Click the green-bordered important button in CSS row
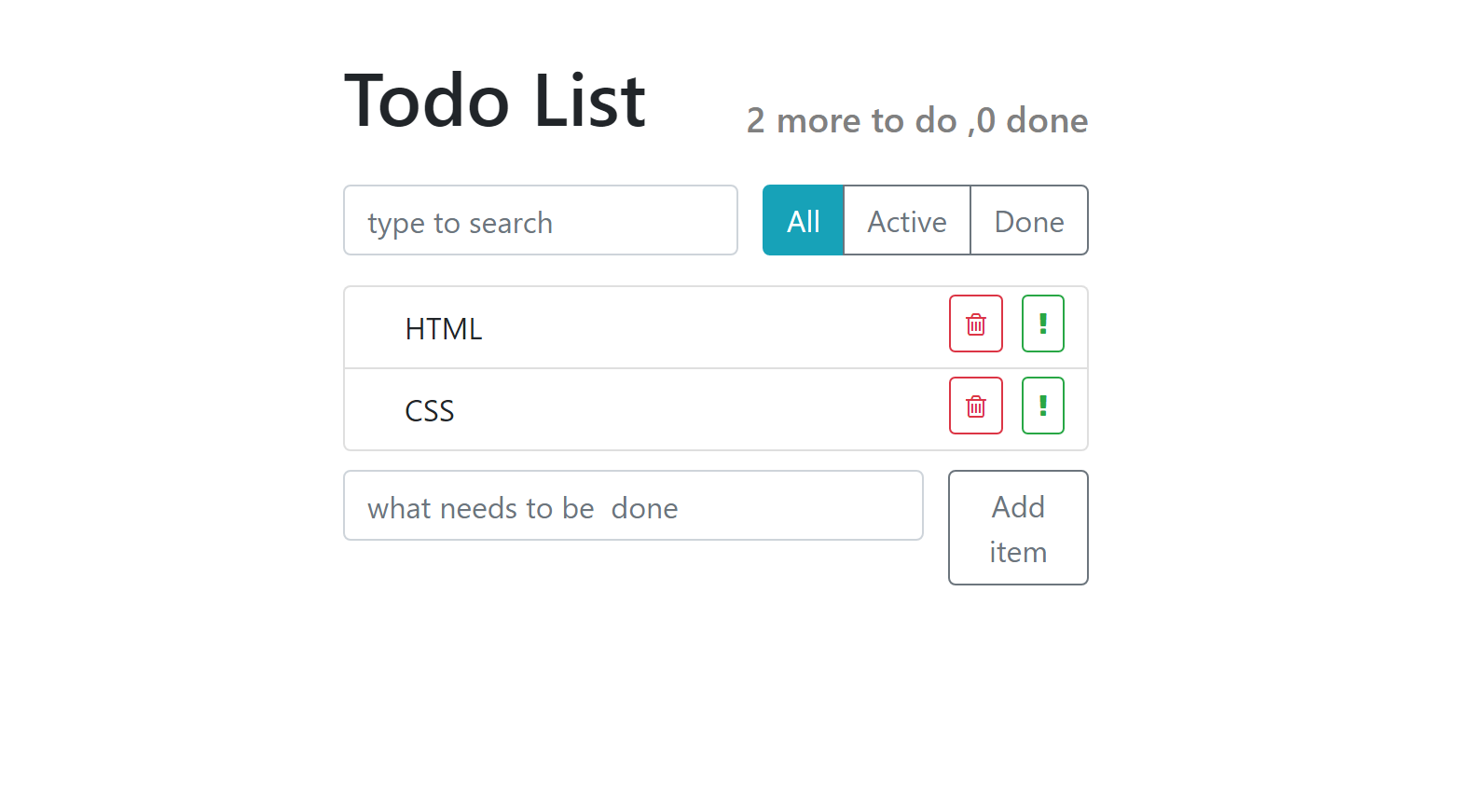The image size is (1472, 812). (1042, 406)
